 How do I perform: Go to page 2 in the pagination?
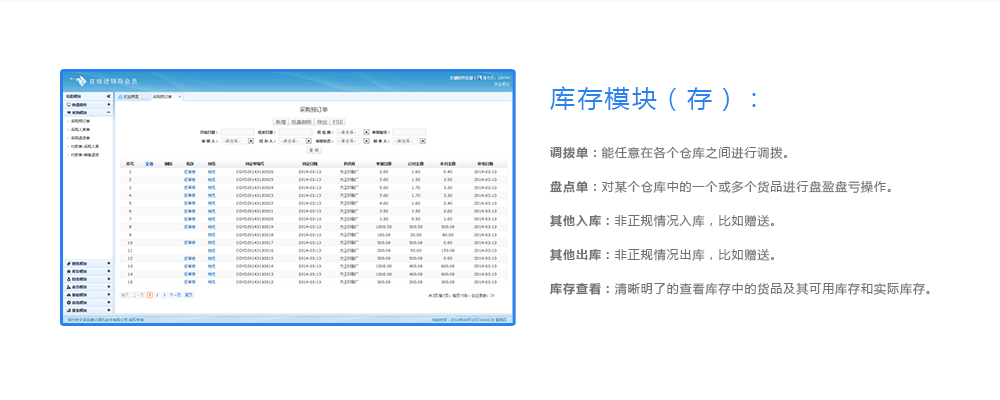pos(157,295)
